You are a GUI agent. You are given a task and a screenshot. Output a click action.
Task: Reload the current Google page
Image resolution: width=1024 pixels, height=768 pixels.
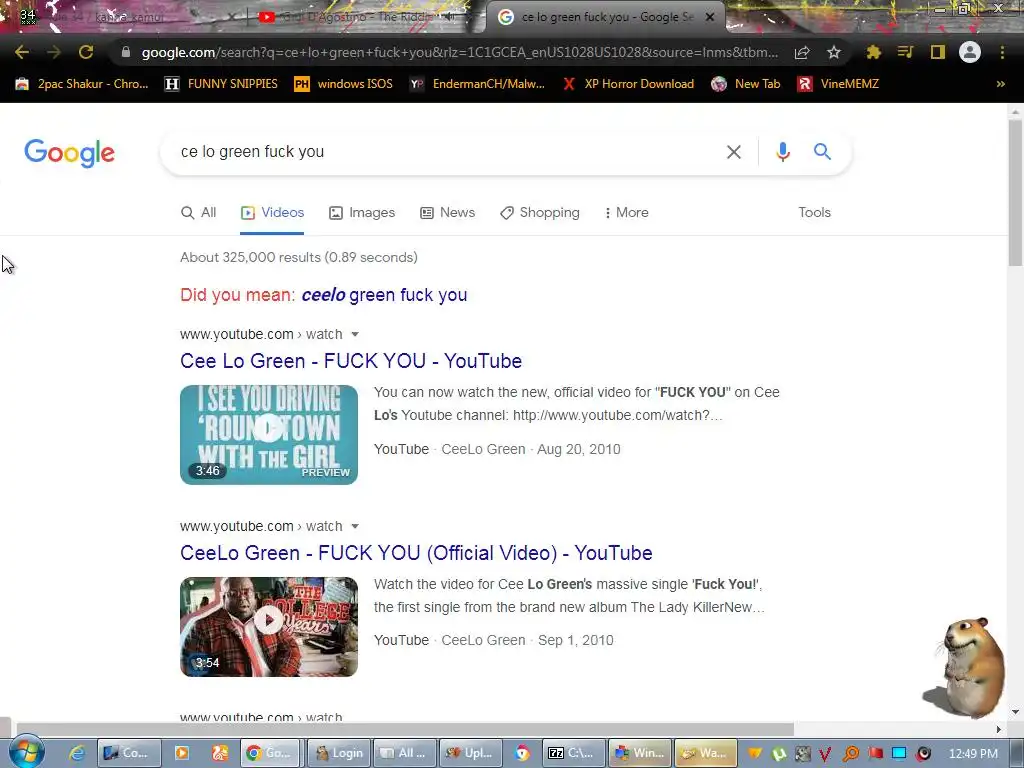tap(86, 52)
